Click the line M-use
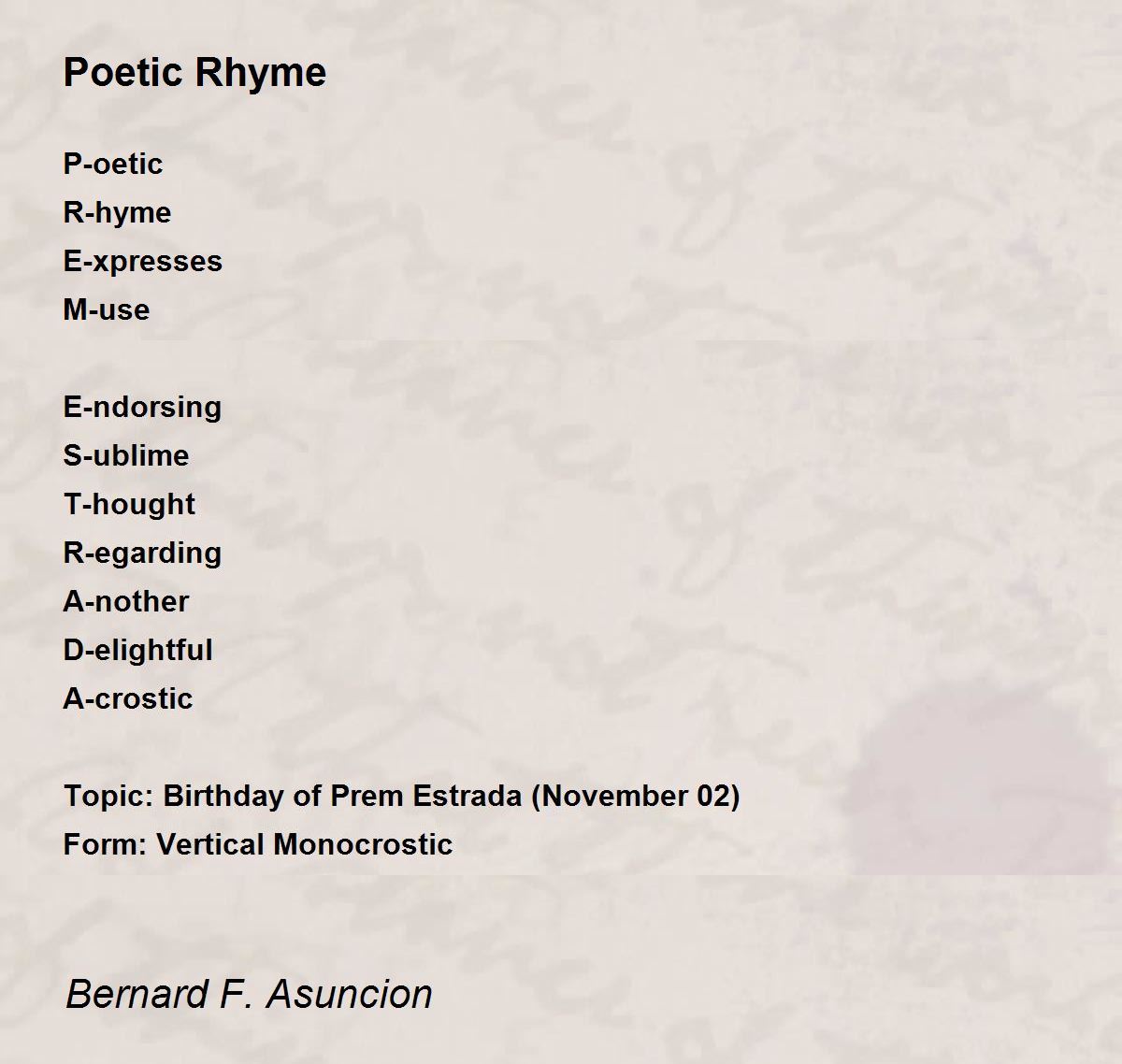This screenshot has height=1064, width=1122. point(106,309)
